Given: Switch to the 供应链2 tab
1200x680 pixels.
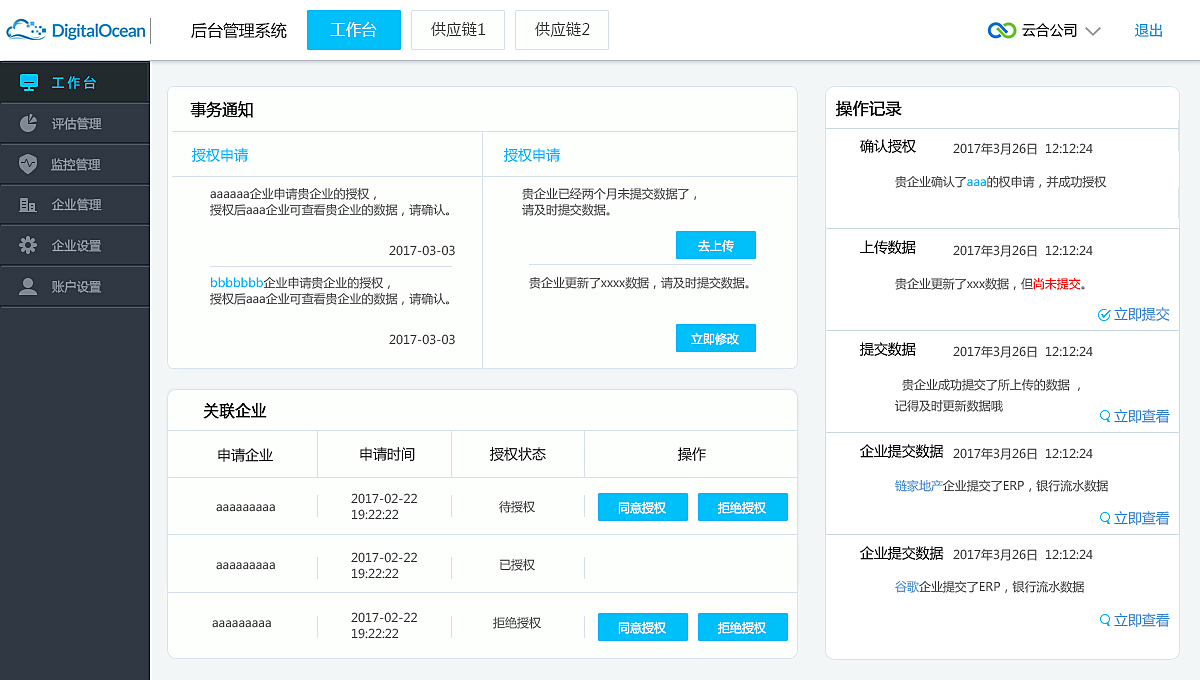Looking at the screenshot, I should pos(562,30).
